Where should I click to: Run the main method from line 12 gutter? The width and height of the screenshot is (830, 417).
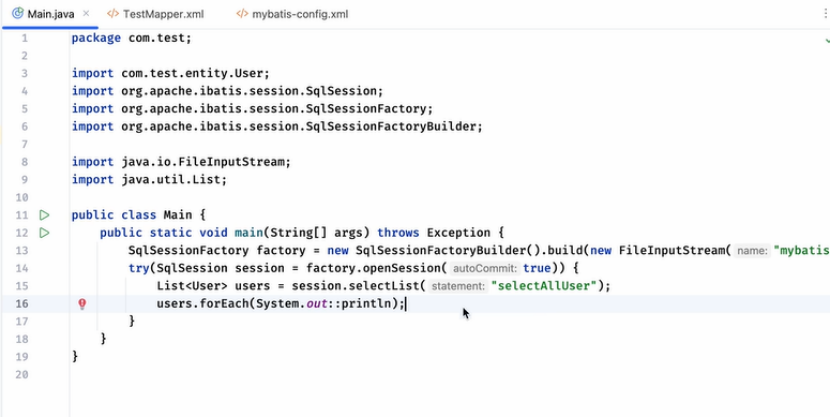tap(44, 232)
